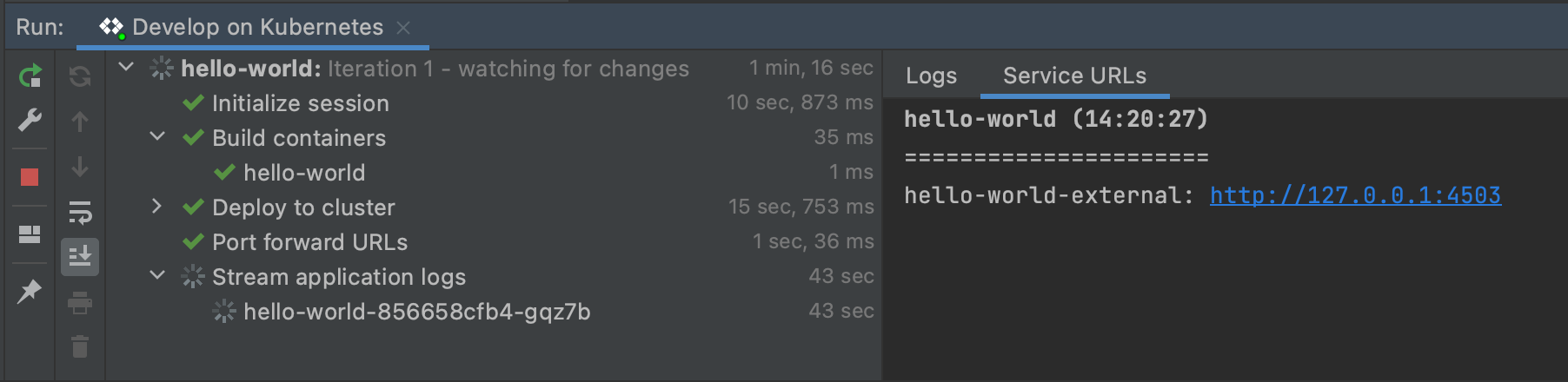The height and width of the screenshot is (382, 1568).
Task: Pin the run tab
Action: point(30,291)
